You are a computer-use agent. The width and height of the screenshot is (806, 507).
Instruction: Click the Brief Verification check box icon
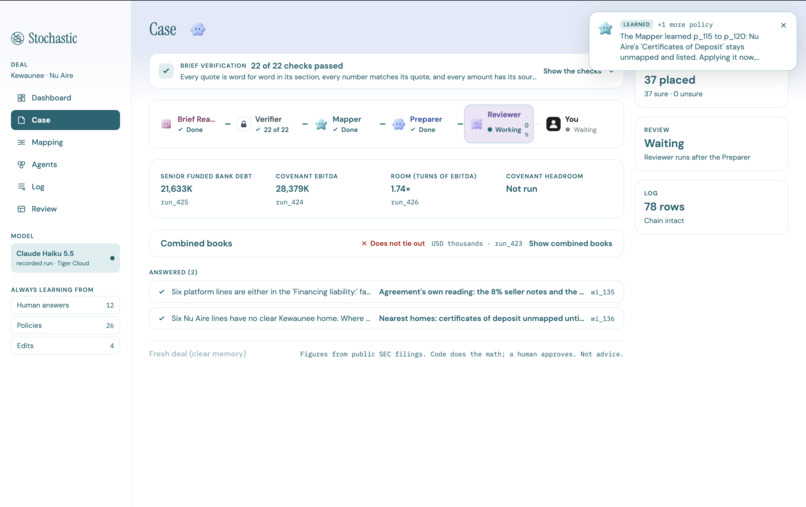click(166, 71)
